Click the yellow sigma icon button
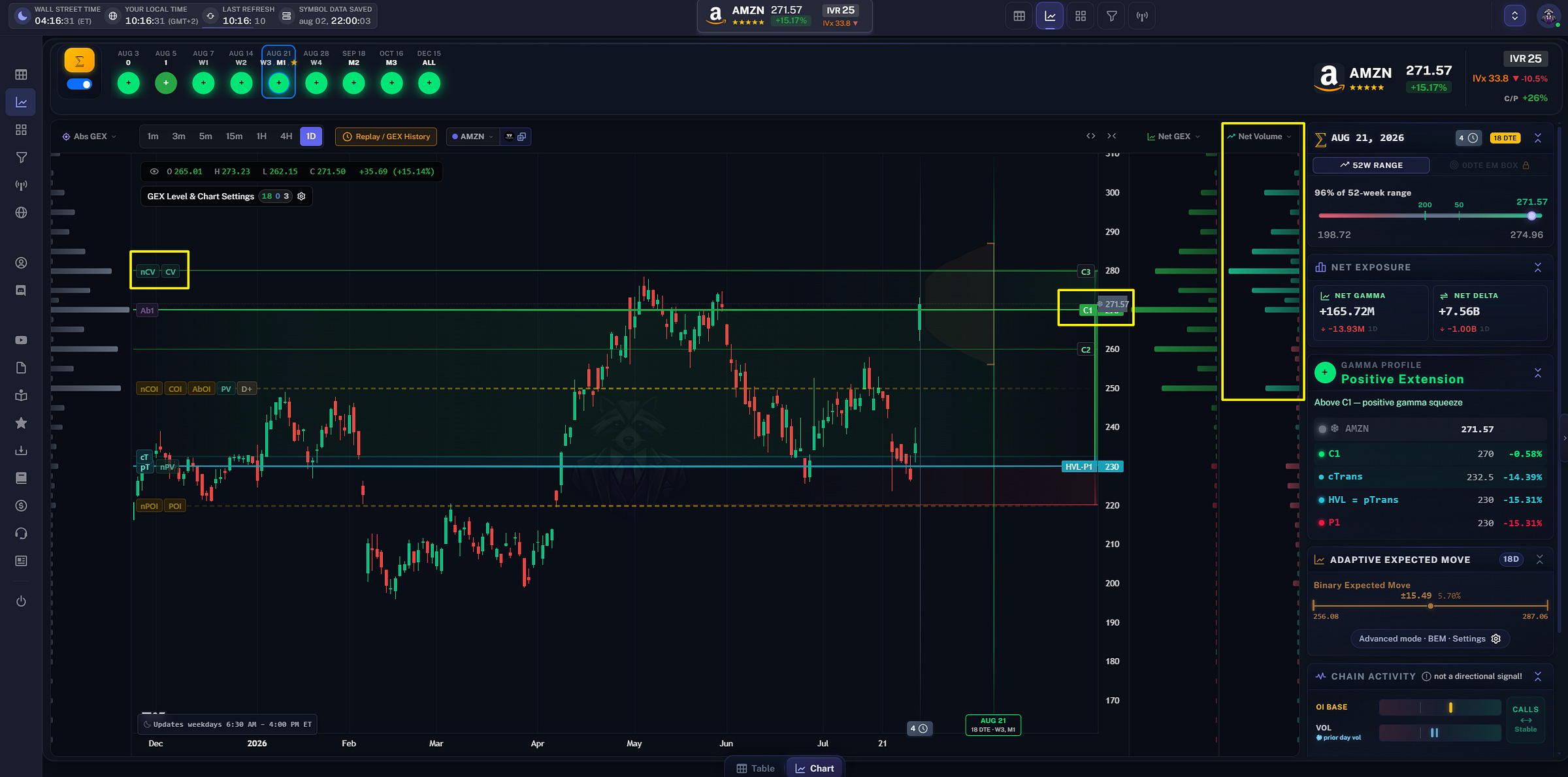1568x777 pixels. [x=79, y=61]
